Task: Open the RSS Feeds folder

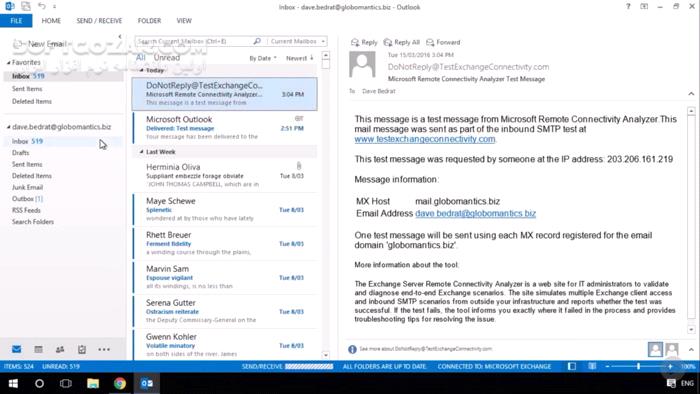Action: point(26,210)
